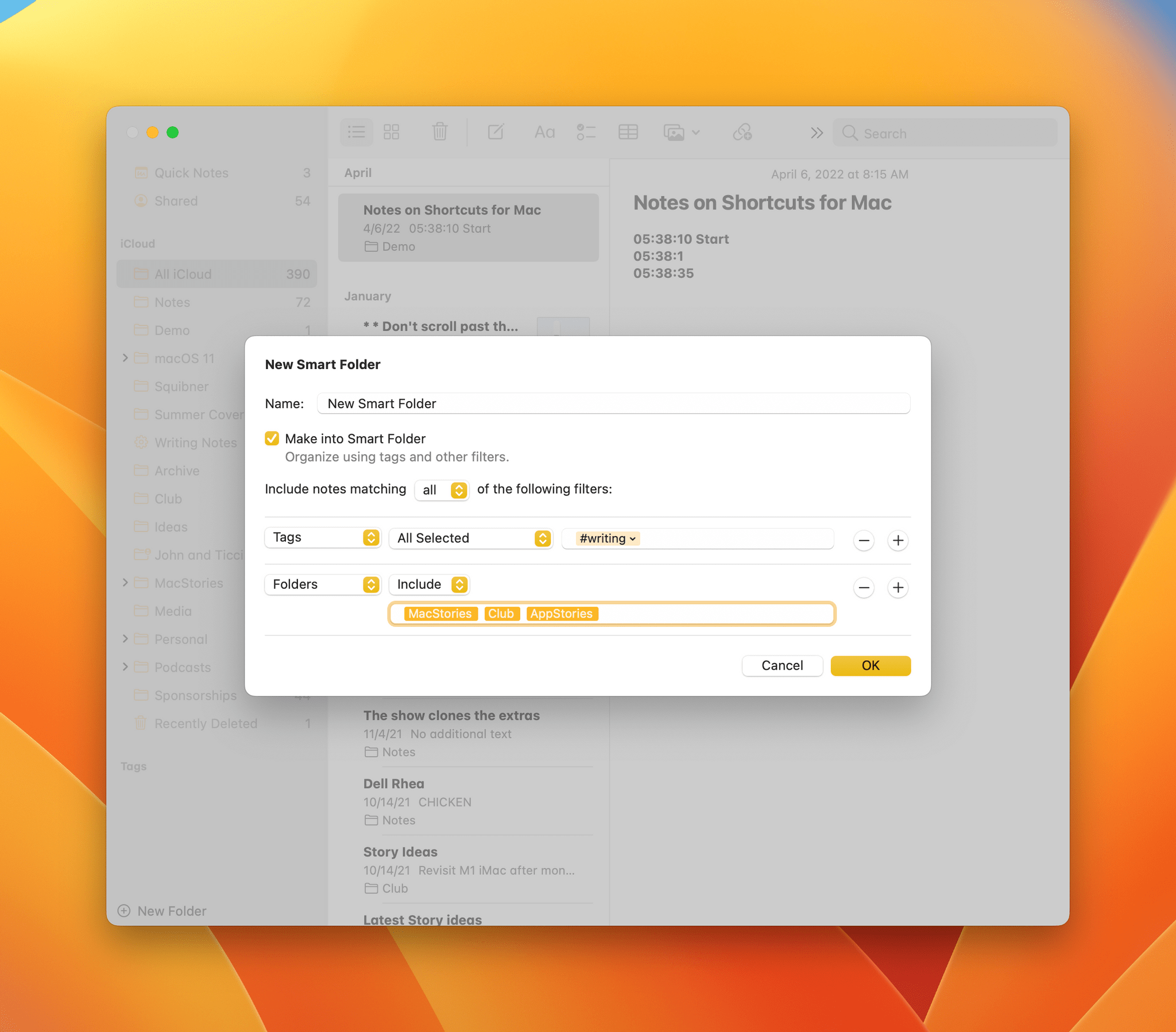The width and height of the screenshot is (1176, 1032).
Task: Click the delete/trash icon in toolbar
Action: pos(440,132)
